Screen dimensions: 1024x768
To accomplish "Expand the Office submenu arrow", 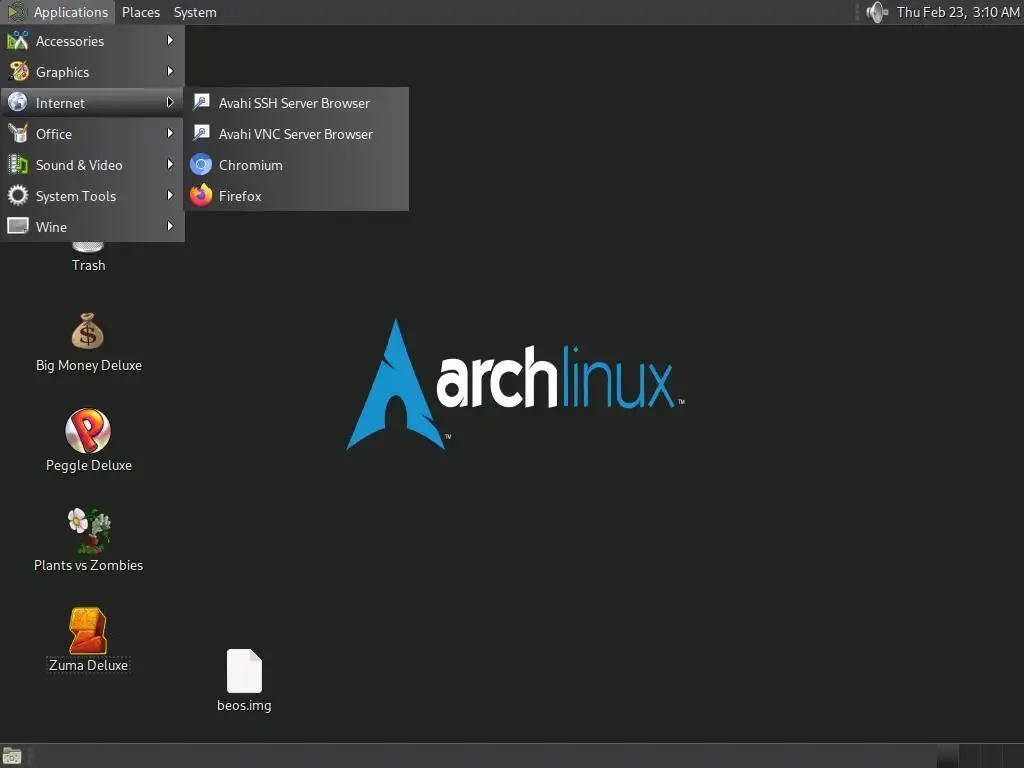I will (170, 133).
